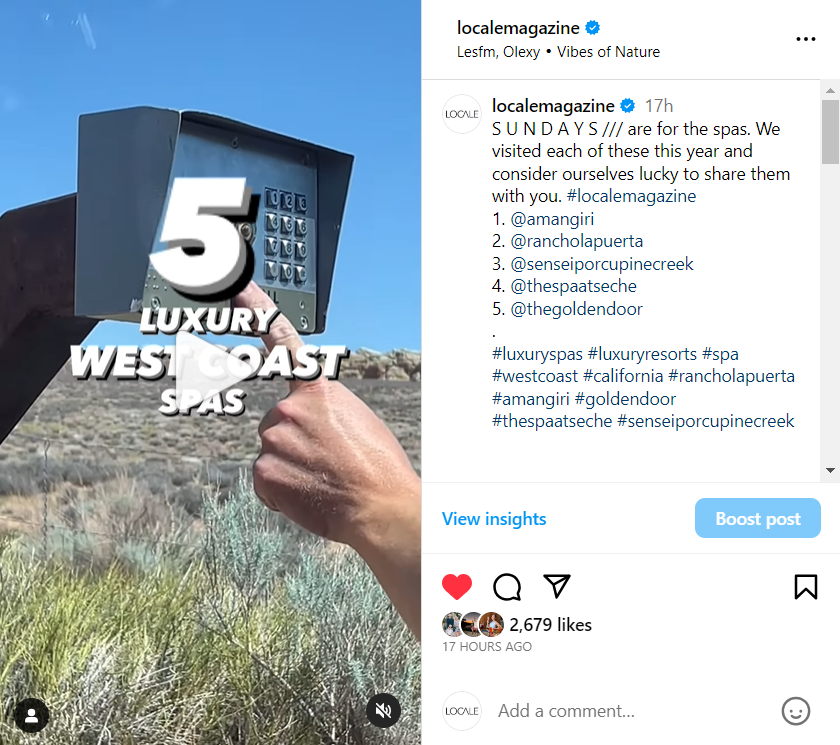Viewport: 840px width, 745px height.
Task: Click caption scrollbar down arrow
Action: pos(830,470)
